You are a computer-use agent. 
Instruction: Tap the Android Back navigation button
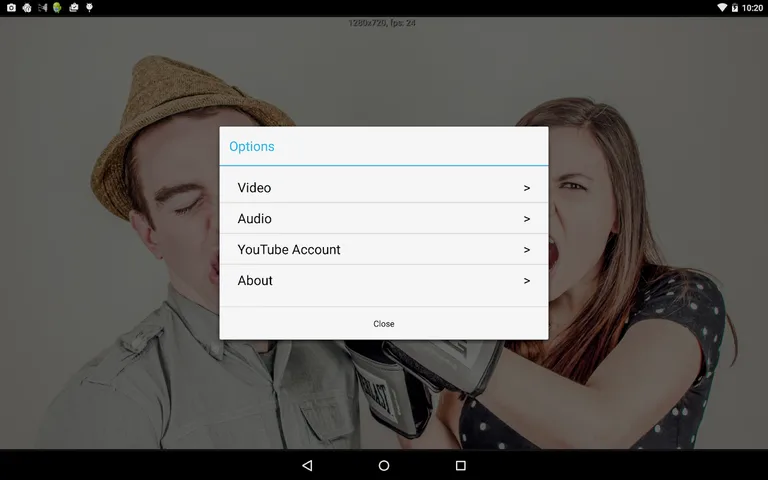click(307, 465)
